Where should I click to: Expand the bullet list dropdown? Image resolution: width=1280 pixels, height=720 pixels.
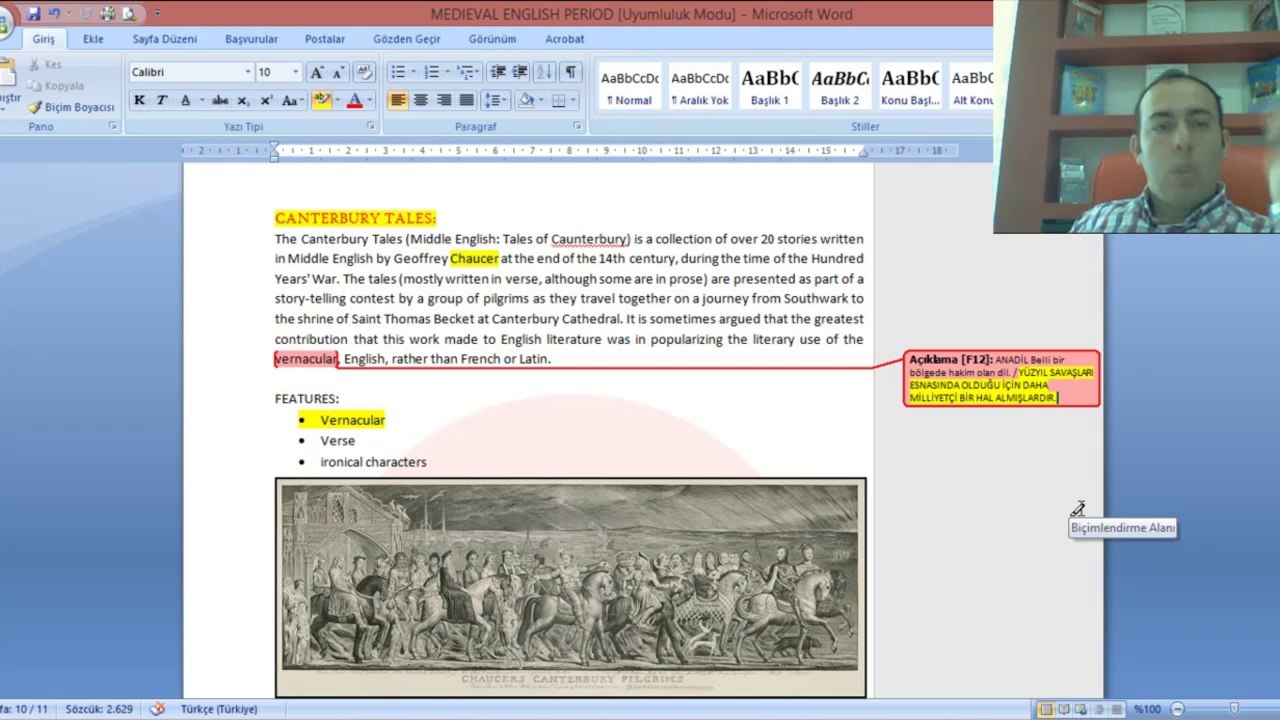414,72
